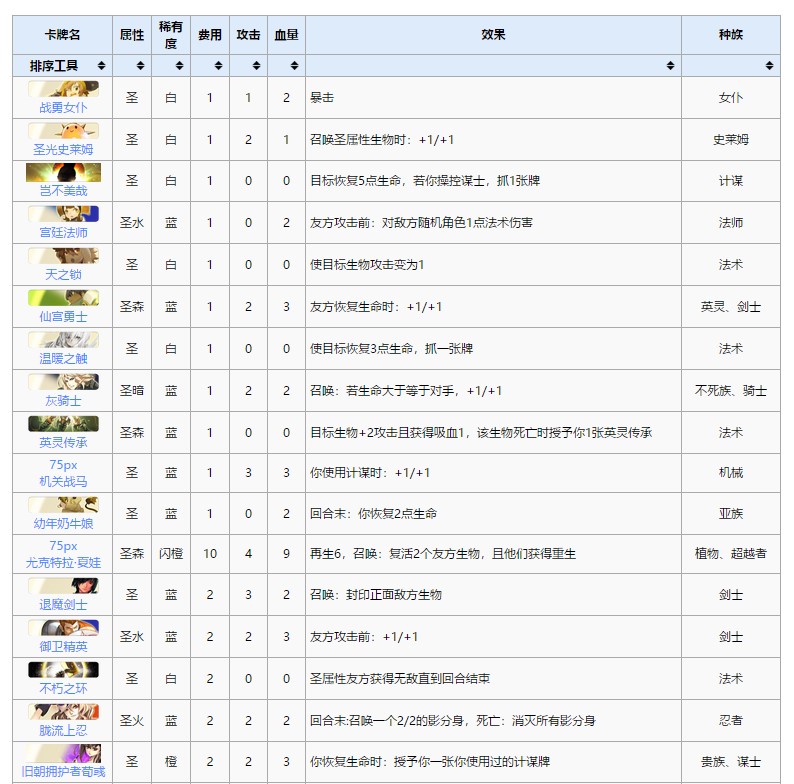Viewport: 794px width, 784px height.
Task: Select effect text 回合末：你恢复2点生命
Action: [373, 514]
